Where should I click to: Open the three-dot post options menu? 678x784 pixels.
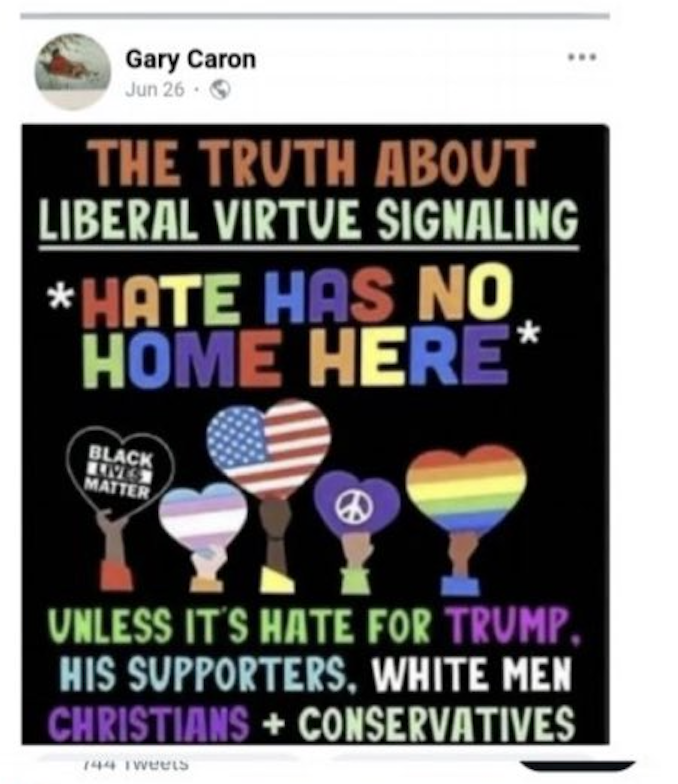[582, 57]
